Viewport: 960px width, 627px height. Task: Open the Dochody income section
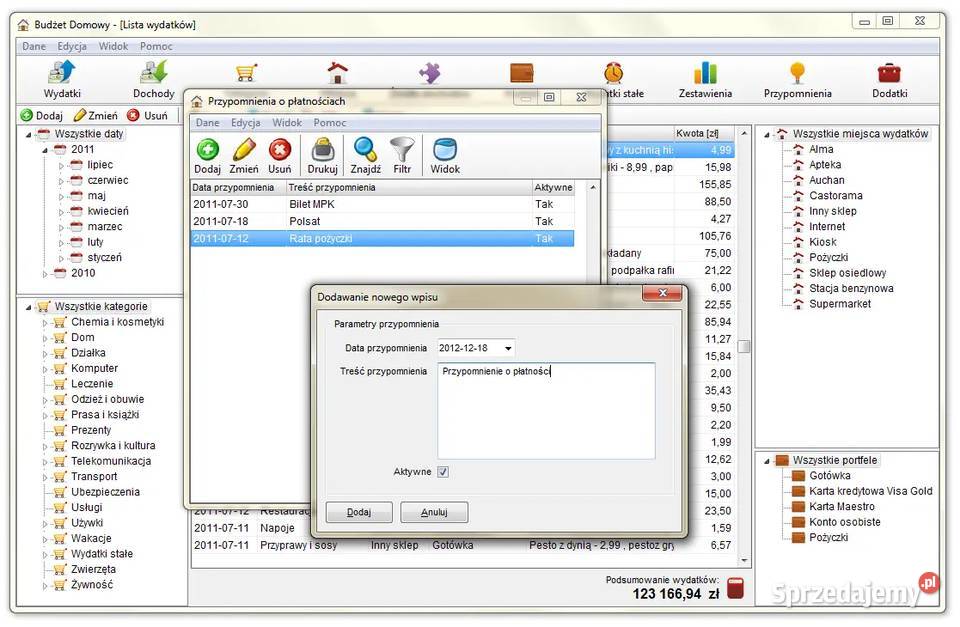(x=153, y=80)
